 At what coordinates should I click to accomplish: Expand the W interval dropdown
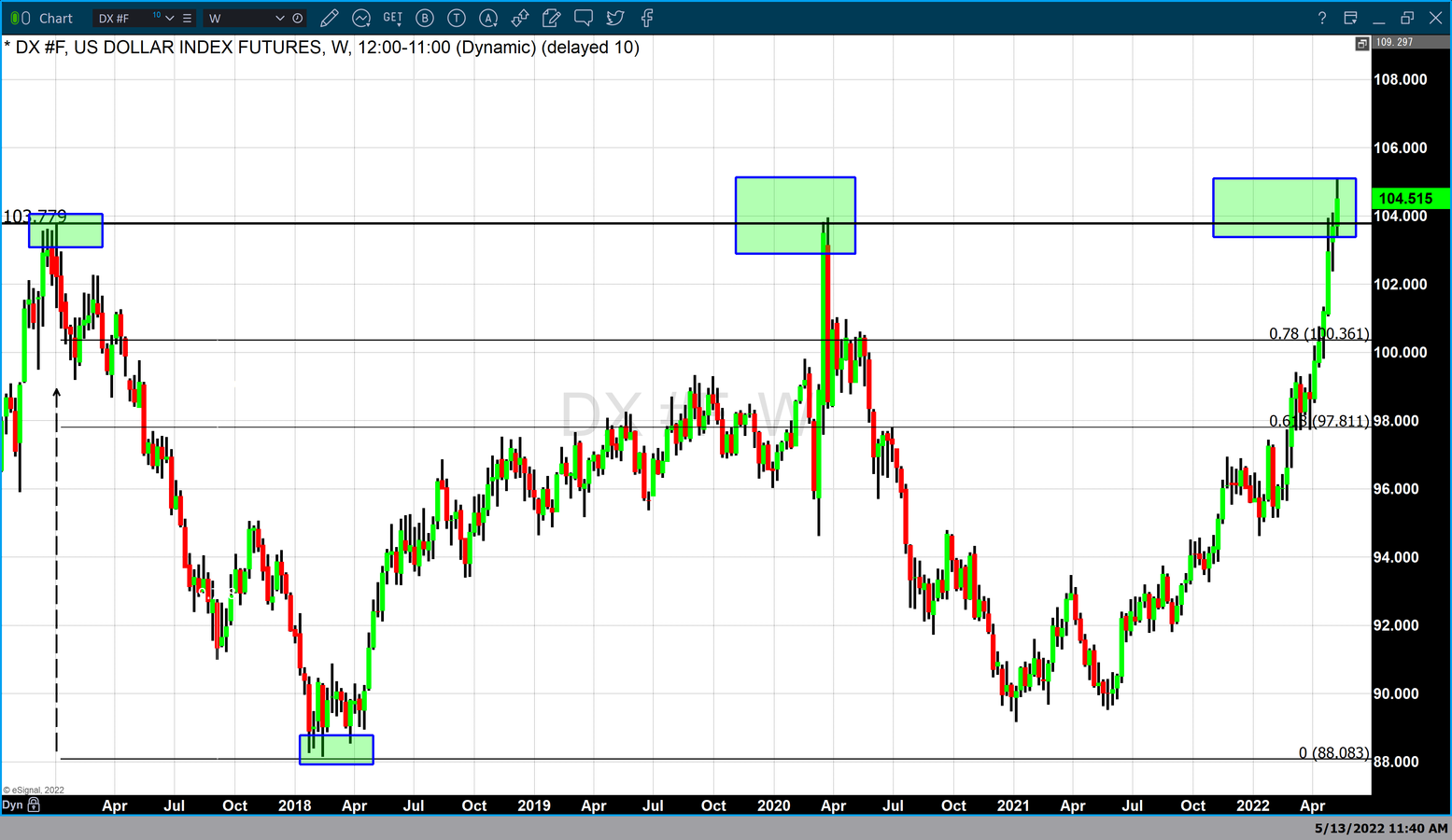[279, 18]
